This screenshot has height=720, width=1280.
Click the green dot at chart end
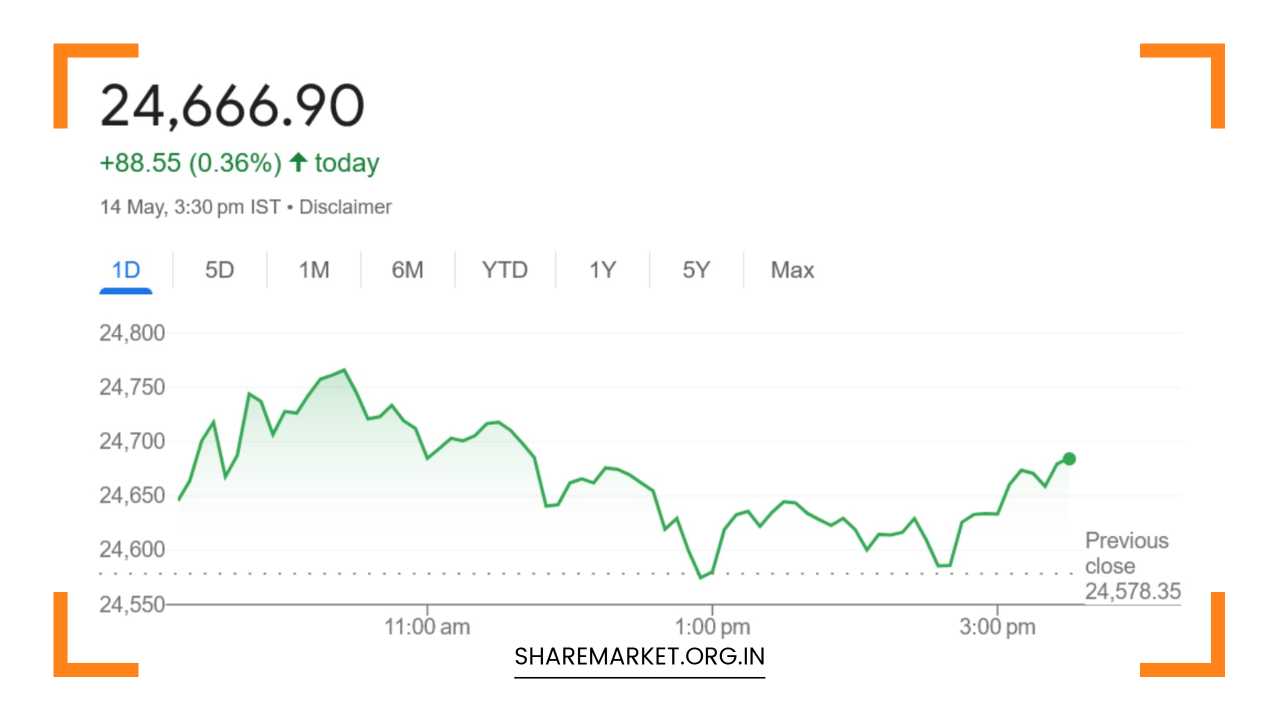[1069, 459]
